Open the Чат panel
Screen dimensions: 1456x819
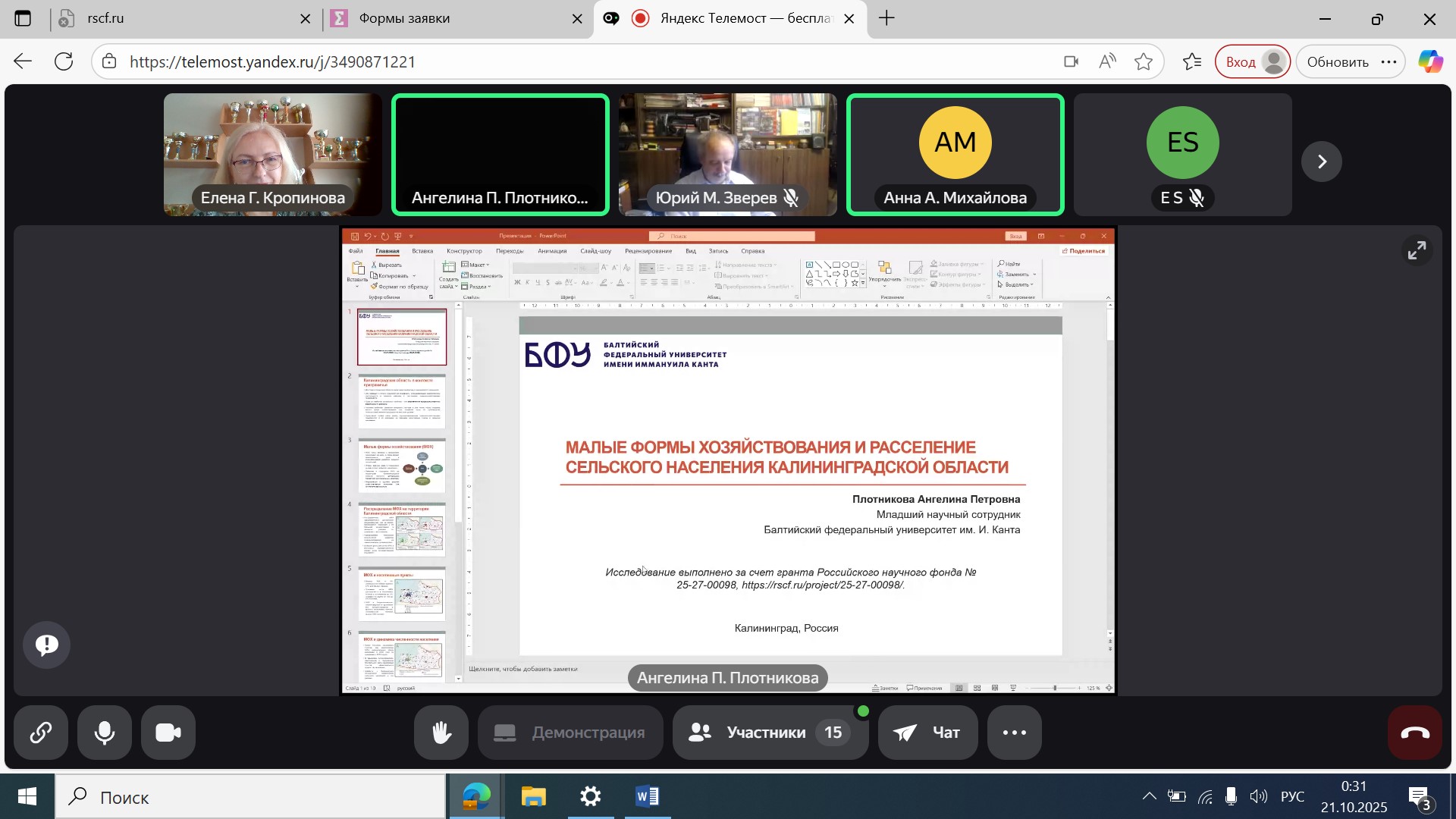coord(927,733)
